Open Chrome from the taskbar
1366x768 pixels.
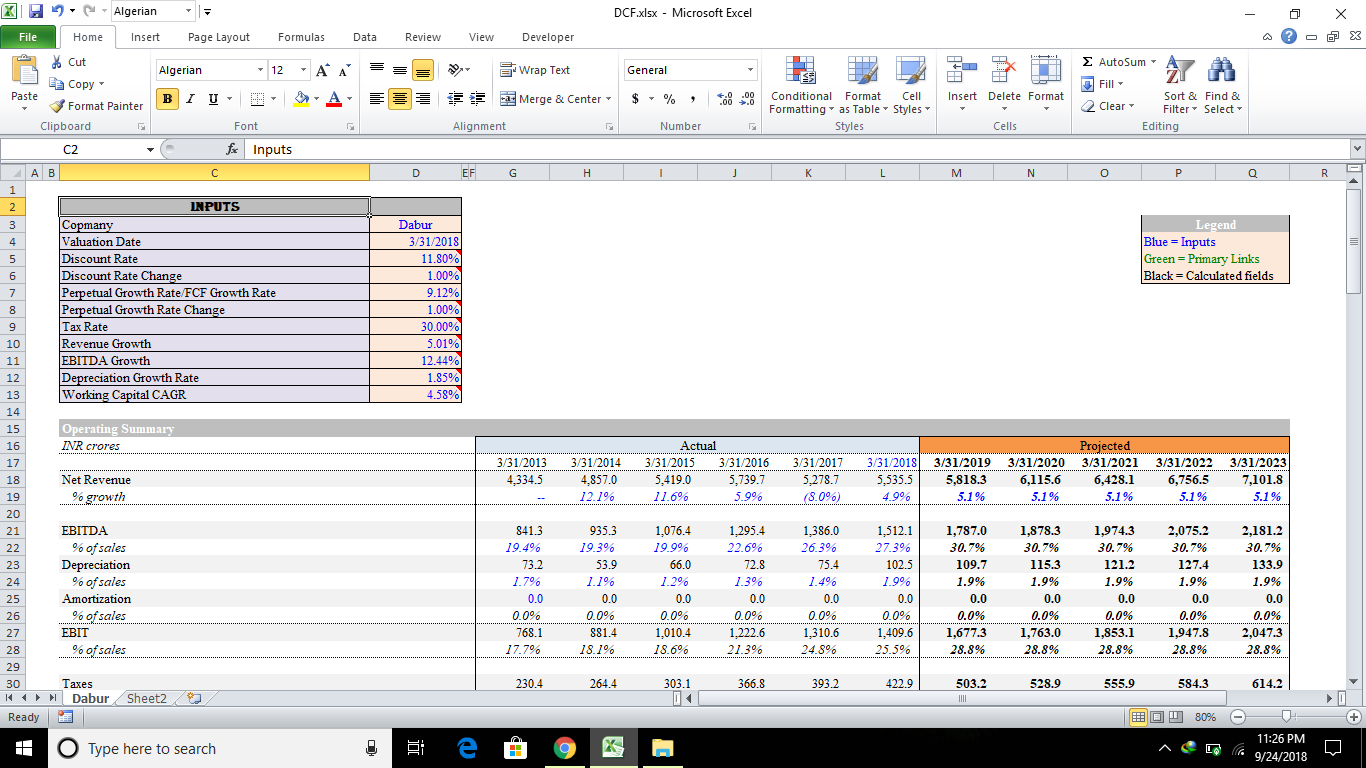tap(564, 748)
